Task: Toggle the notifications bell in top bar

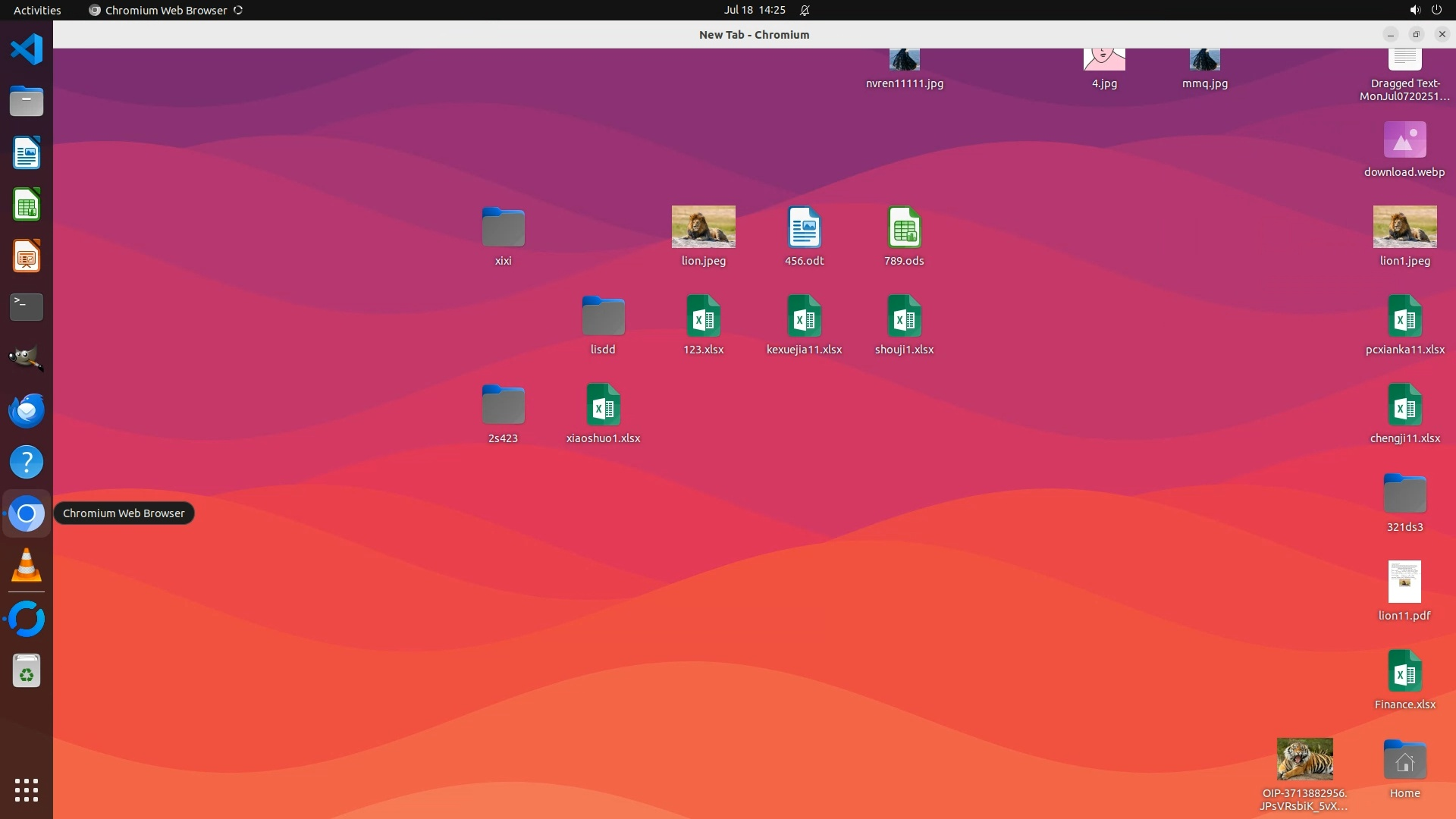Action: coord(805,10)
